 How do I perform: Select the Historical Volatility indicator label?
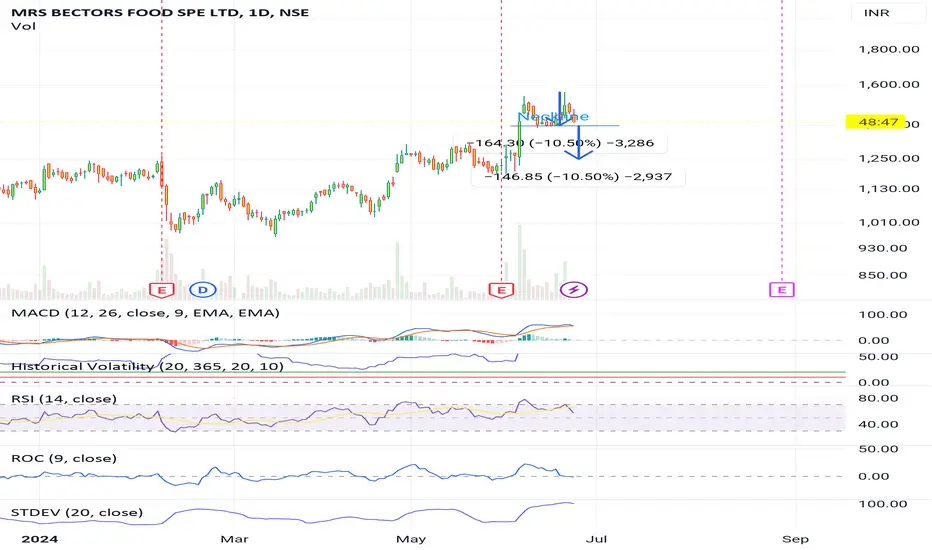coord(147,366)
